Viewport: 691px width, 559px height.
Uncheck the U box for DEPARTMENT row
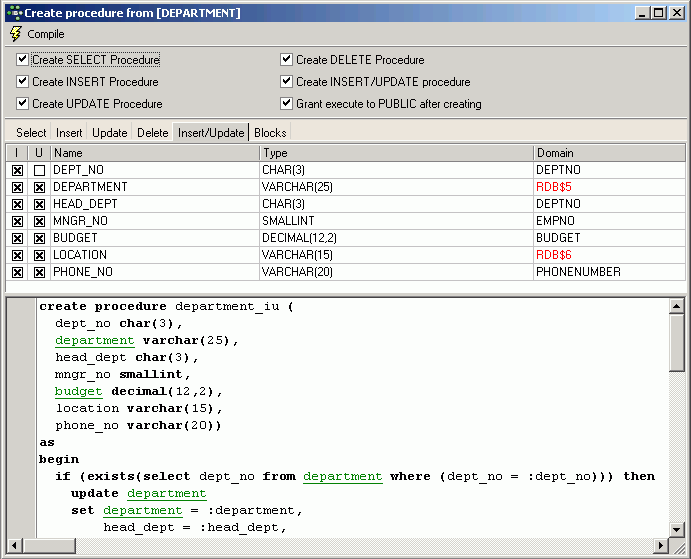[39, 187]
